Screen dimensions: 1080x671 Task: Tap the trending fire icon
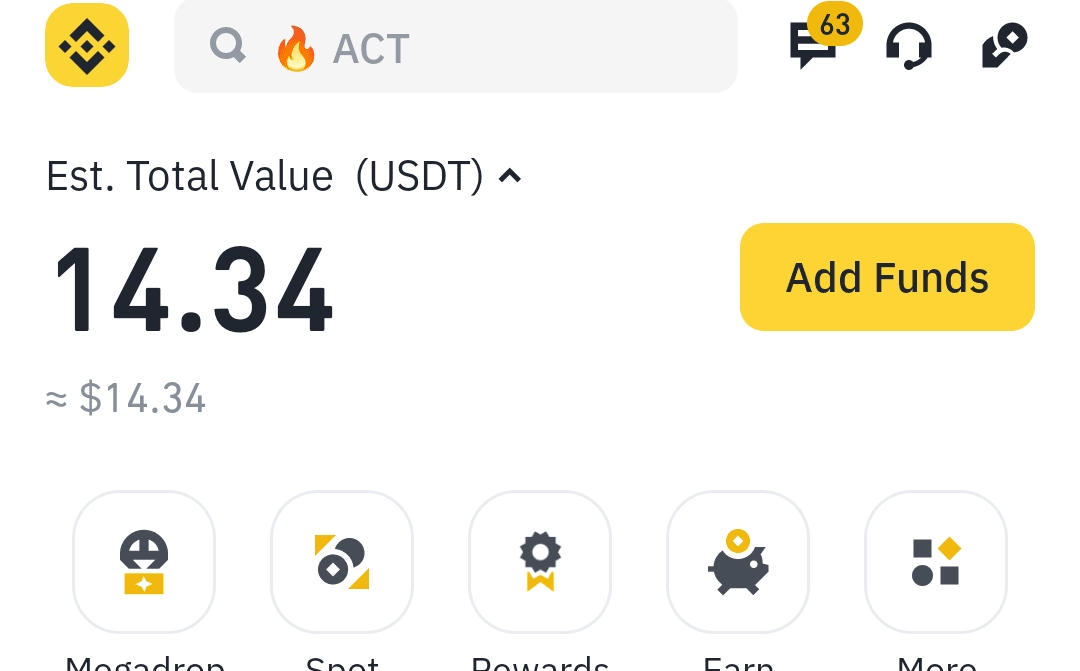point(296,48)
